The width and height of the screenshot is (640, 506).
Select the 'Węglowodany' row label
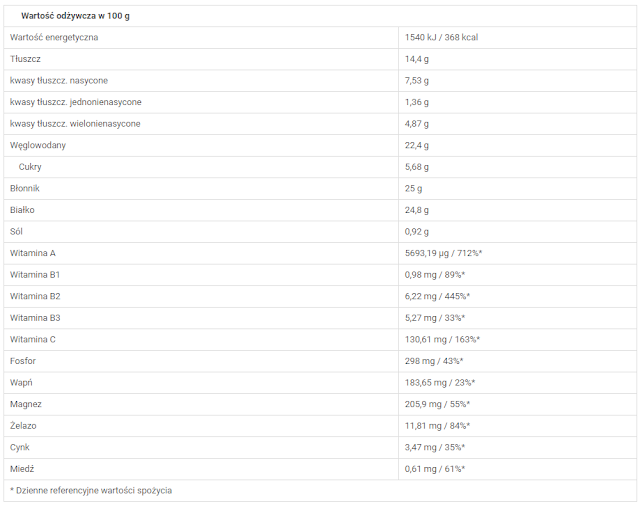[38, 145]
